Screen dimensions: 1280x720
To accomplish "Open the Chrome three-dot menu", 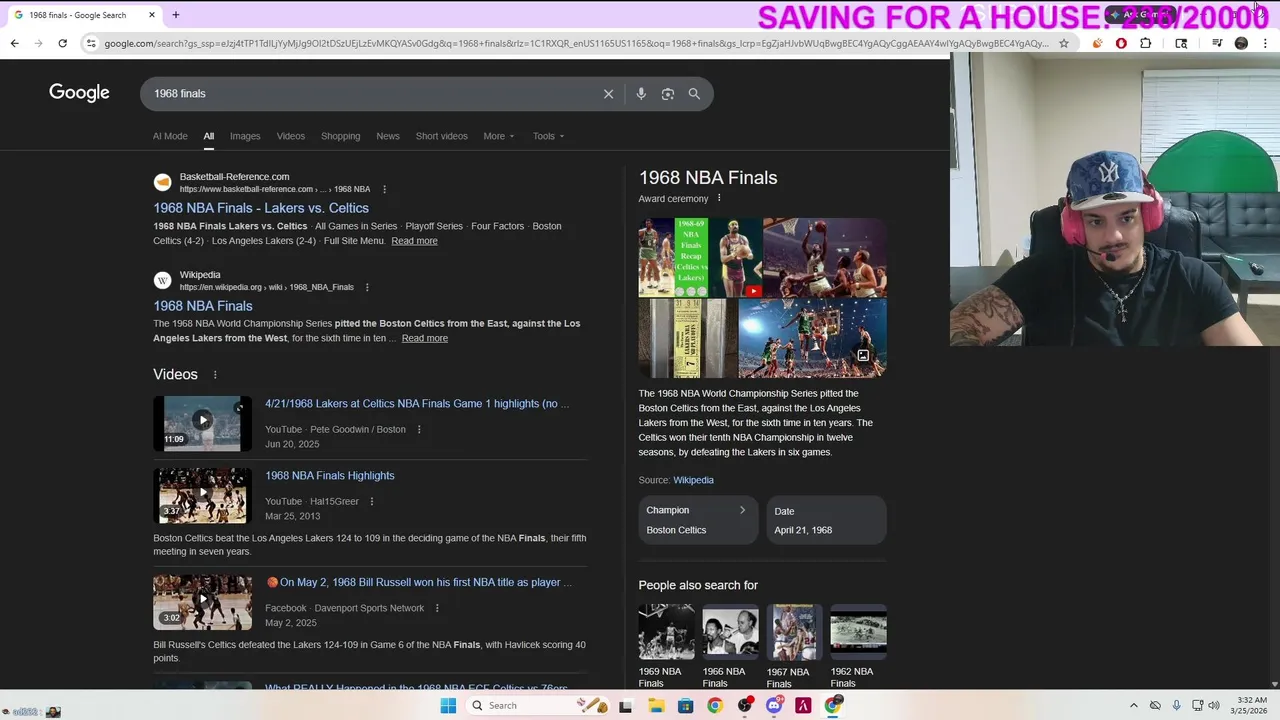I will [x=1266, y=43].
